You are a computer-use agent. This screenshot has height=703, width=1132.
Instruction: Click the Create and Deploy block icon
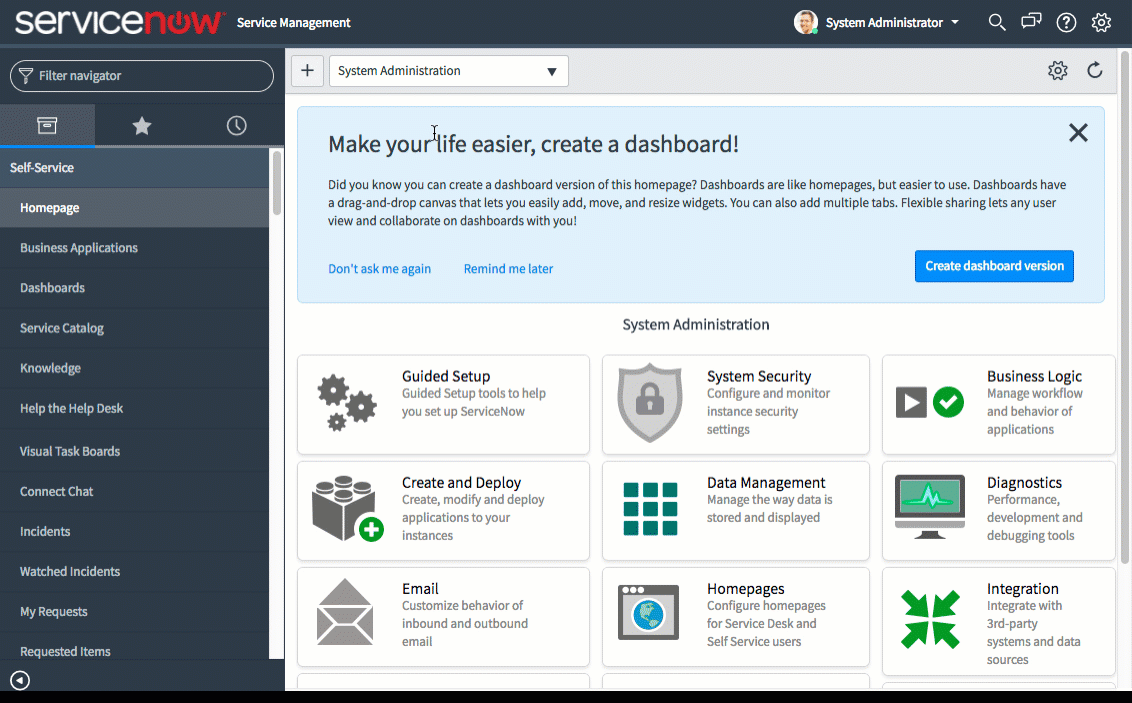(347, 509)
